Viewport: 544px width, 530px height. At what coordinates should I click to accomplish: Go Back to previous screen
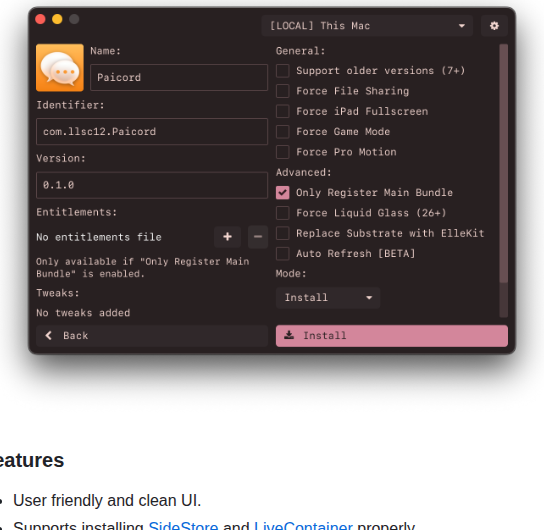click(x=152, y=336)
